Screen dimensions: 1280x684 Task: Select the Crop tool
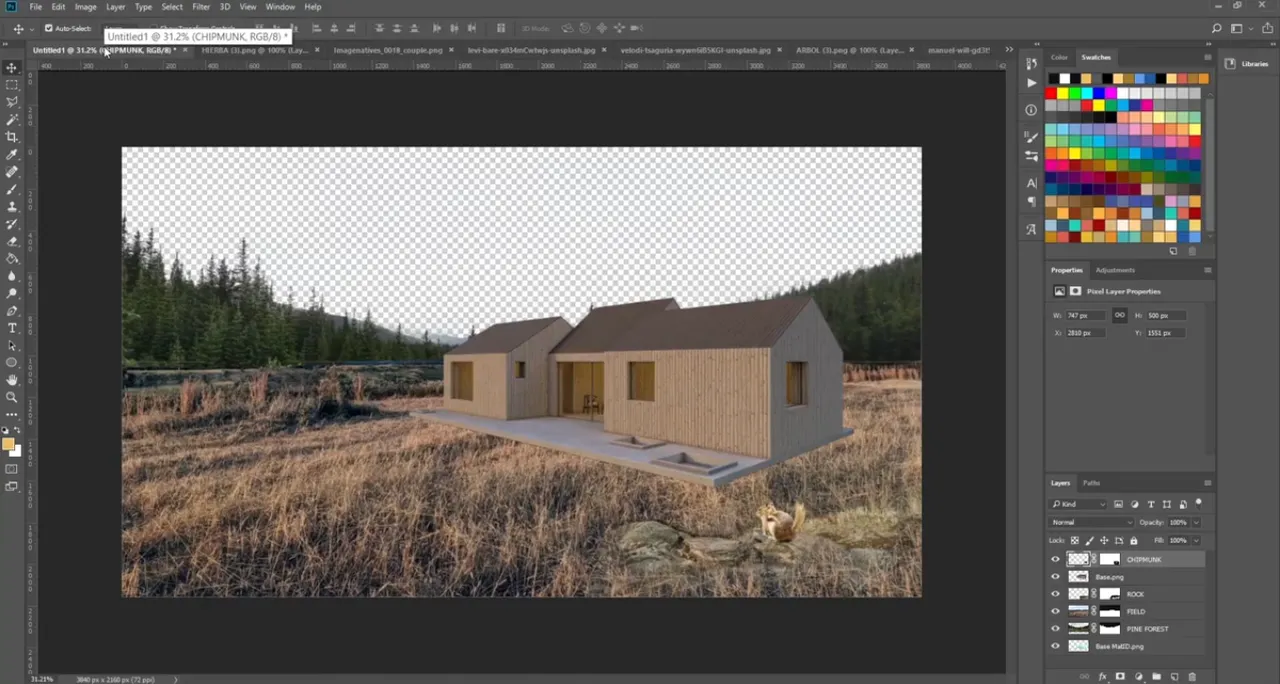click(x=12, y=137)
